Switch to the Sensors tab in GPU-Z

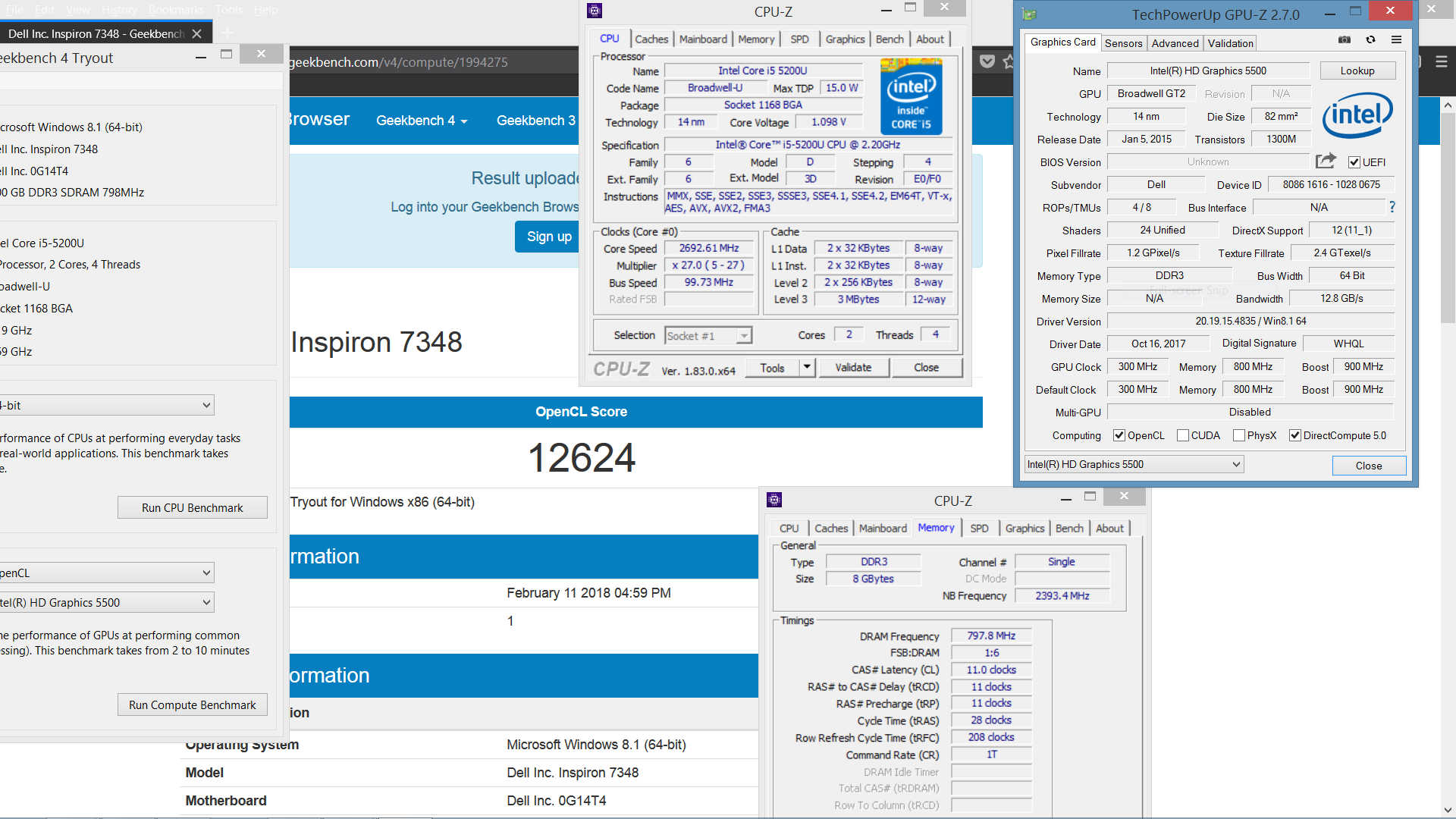point(1123,43)
